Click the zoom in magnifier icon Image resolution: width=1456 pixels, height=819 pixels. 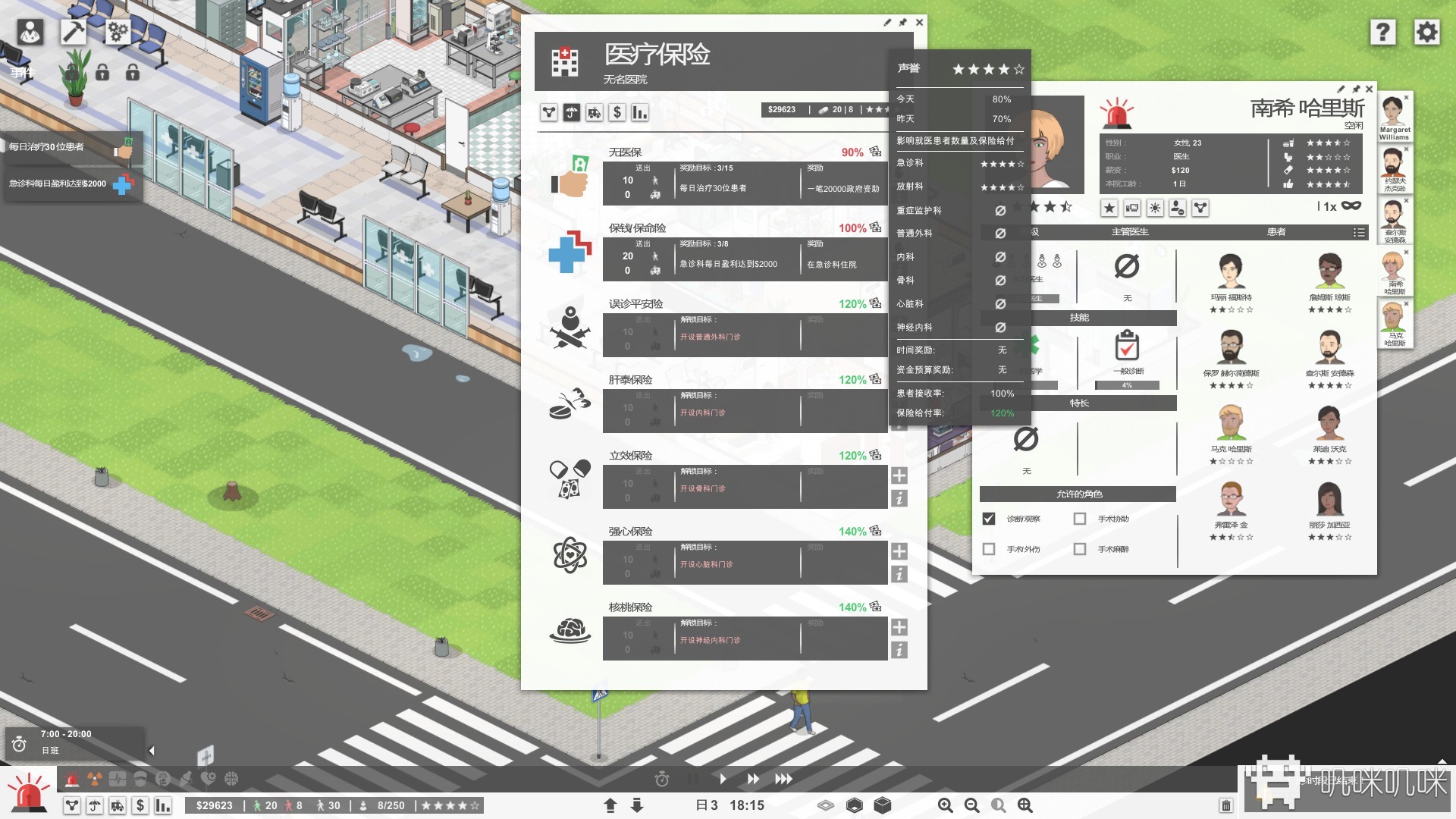[x=946, y=805]
